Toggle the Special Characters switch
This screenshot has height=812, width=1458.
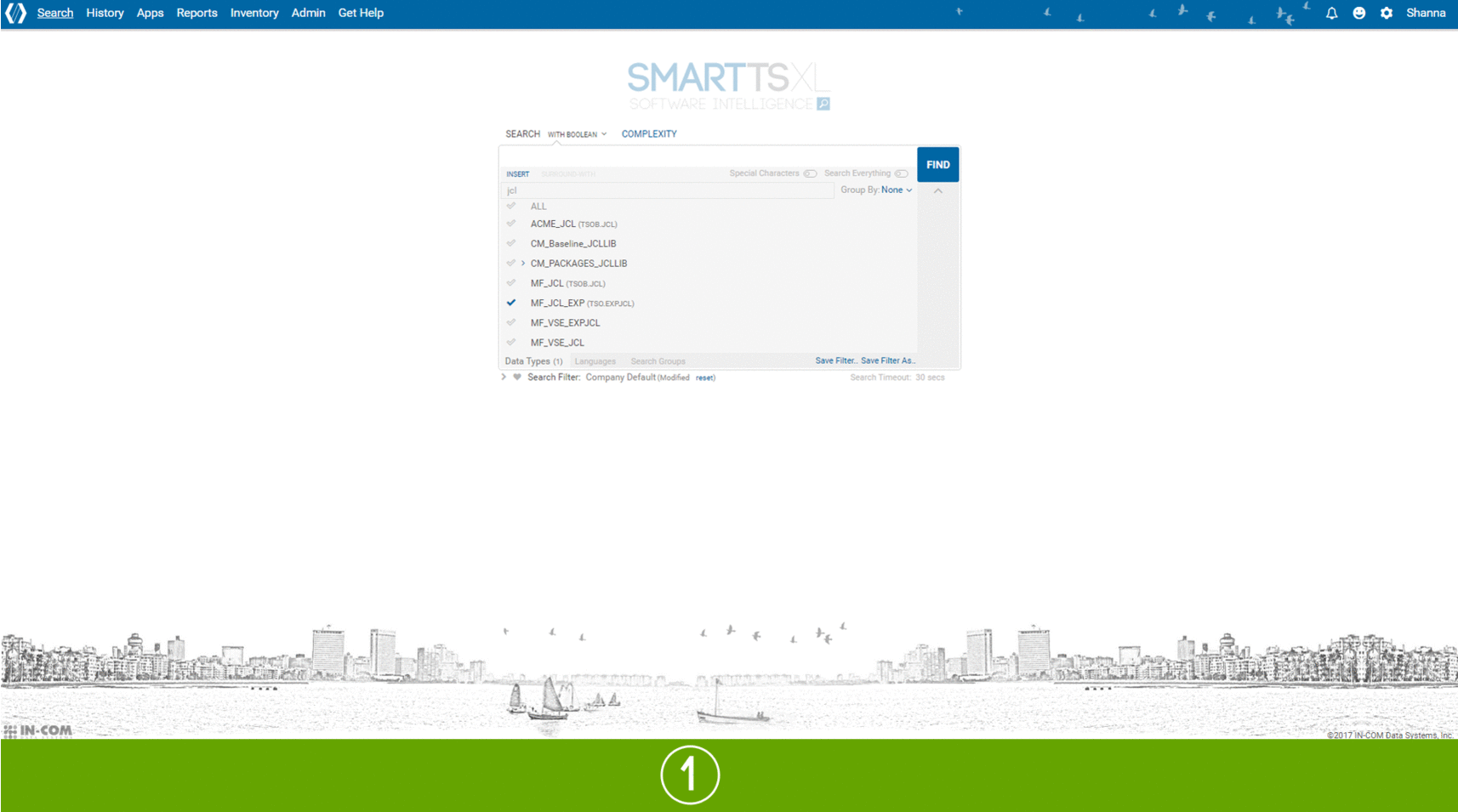[810, 173]
